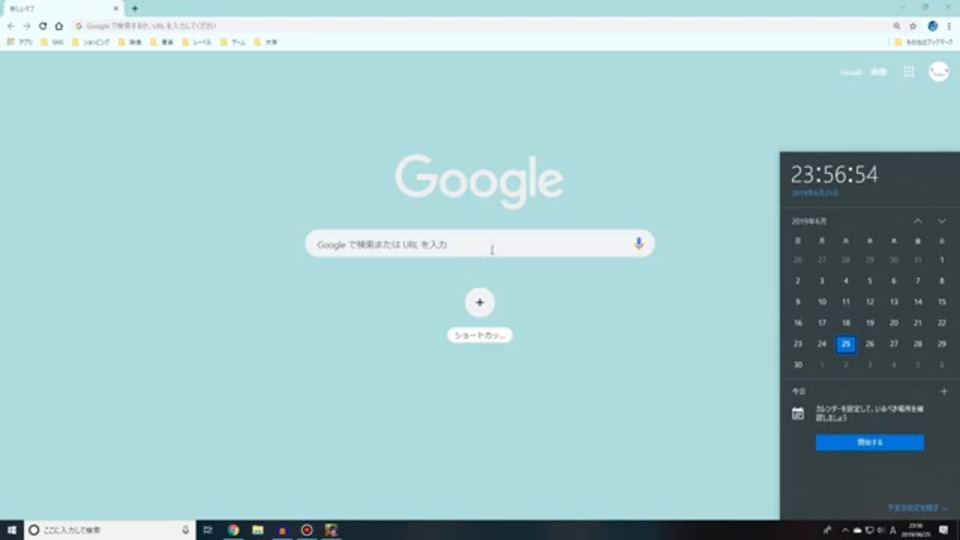Close the current browser tab
The width and height of the screenshot is (960, 540).
(115, 9)
